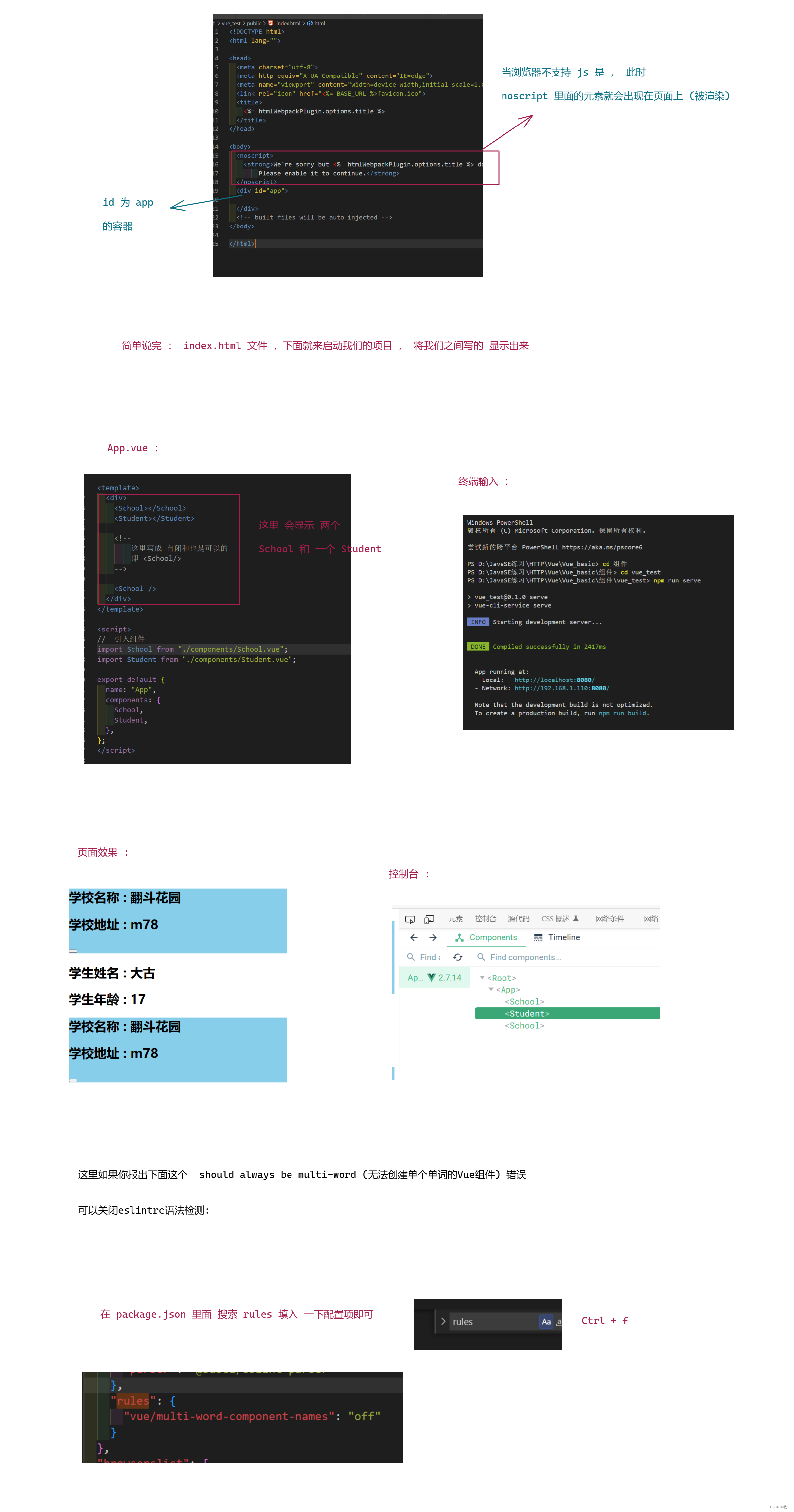Image resolution: width=794 pixels, height=1512 pixels.
Task: Click the forward arrow in Vue devtools
Action: click(433, 937)
